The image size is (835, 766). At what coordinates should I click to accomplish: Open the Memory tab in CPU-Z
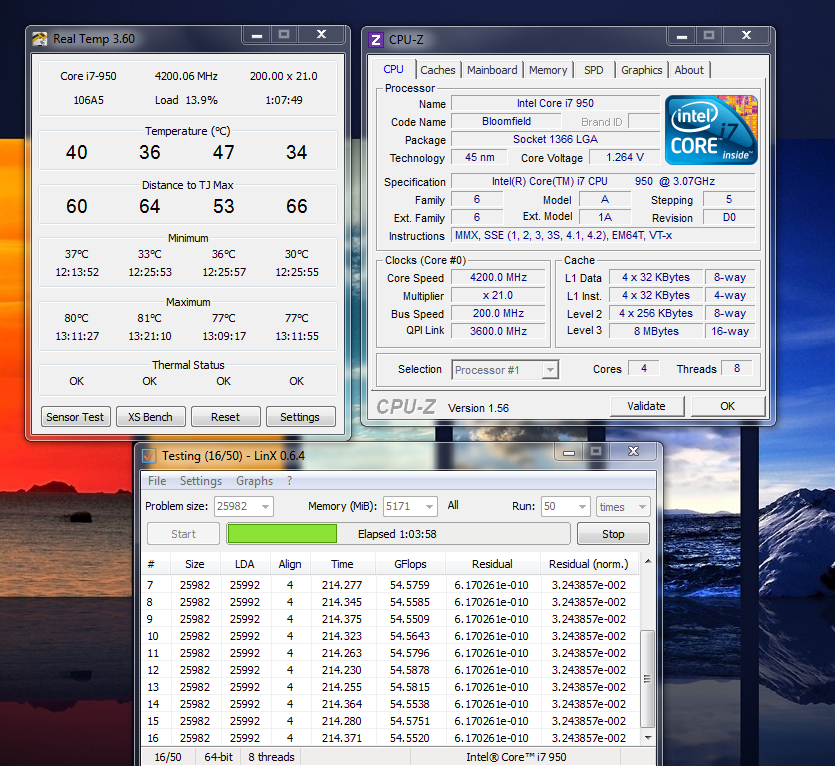click(x=548, y=70)
